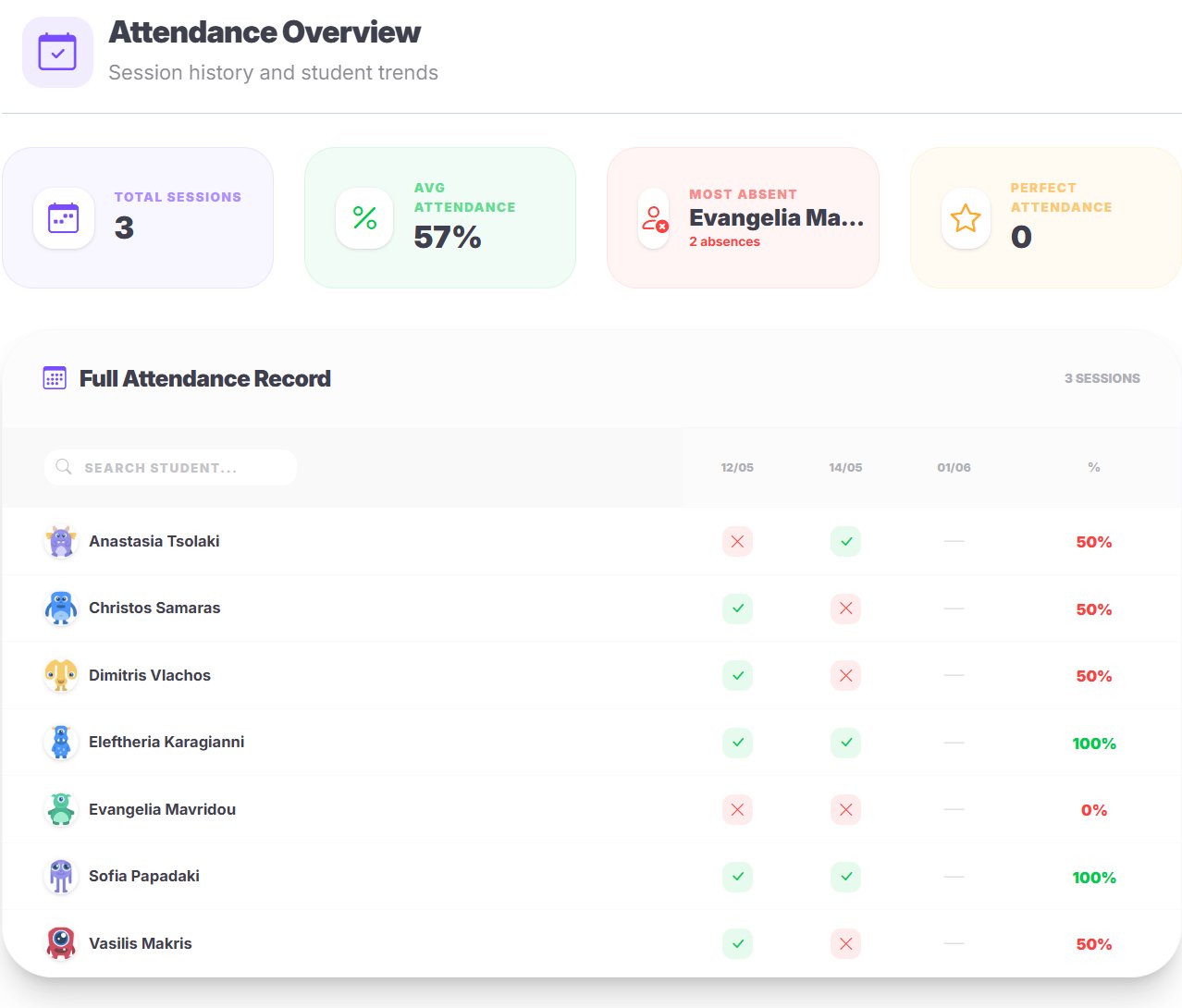Screen dimensions: 1182x1008
Task: Click Sofia Papadaki's avatar
Action: coord(61,877)
